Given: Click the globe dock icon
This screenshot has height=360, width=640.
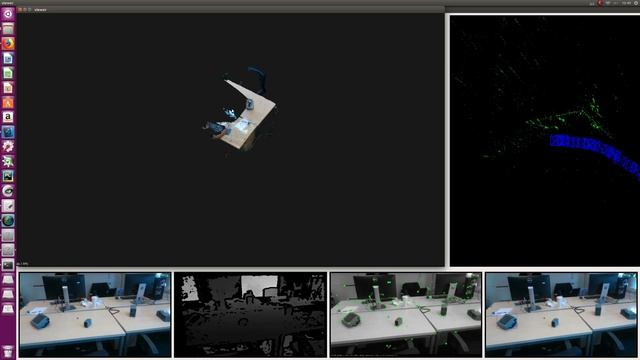Looking at the screenshot, I should click(8, 220).
